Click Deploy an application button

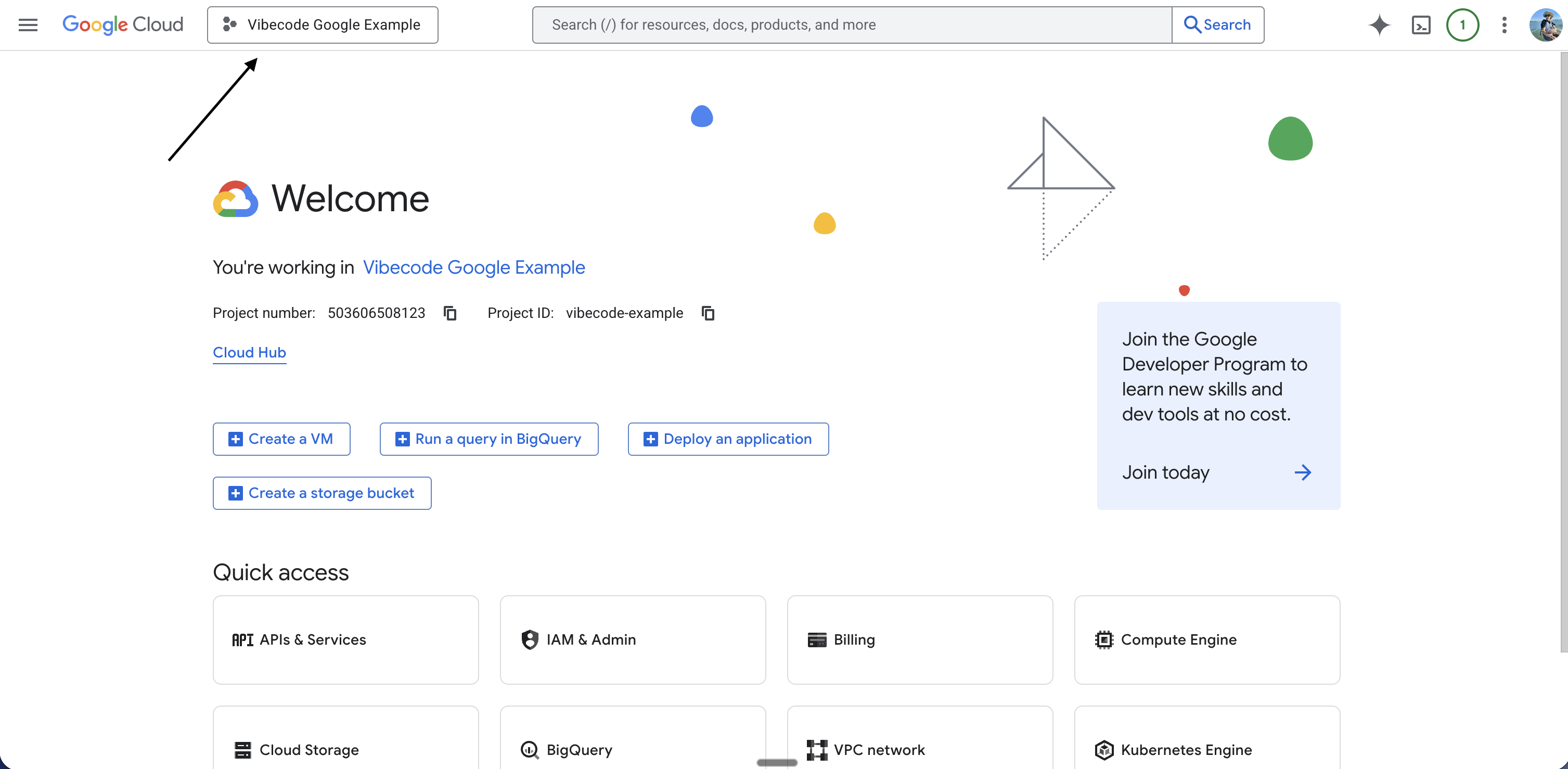[728, 439]
